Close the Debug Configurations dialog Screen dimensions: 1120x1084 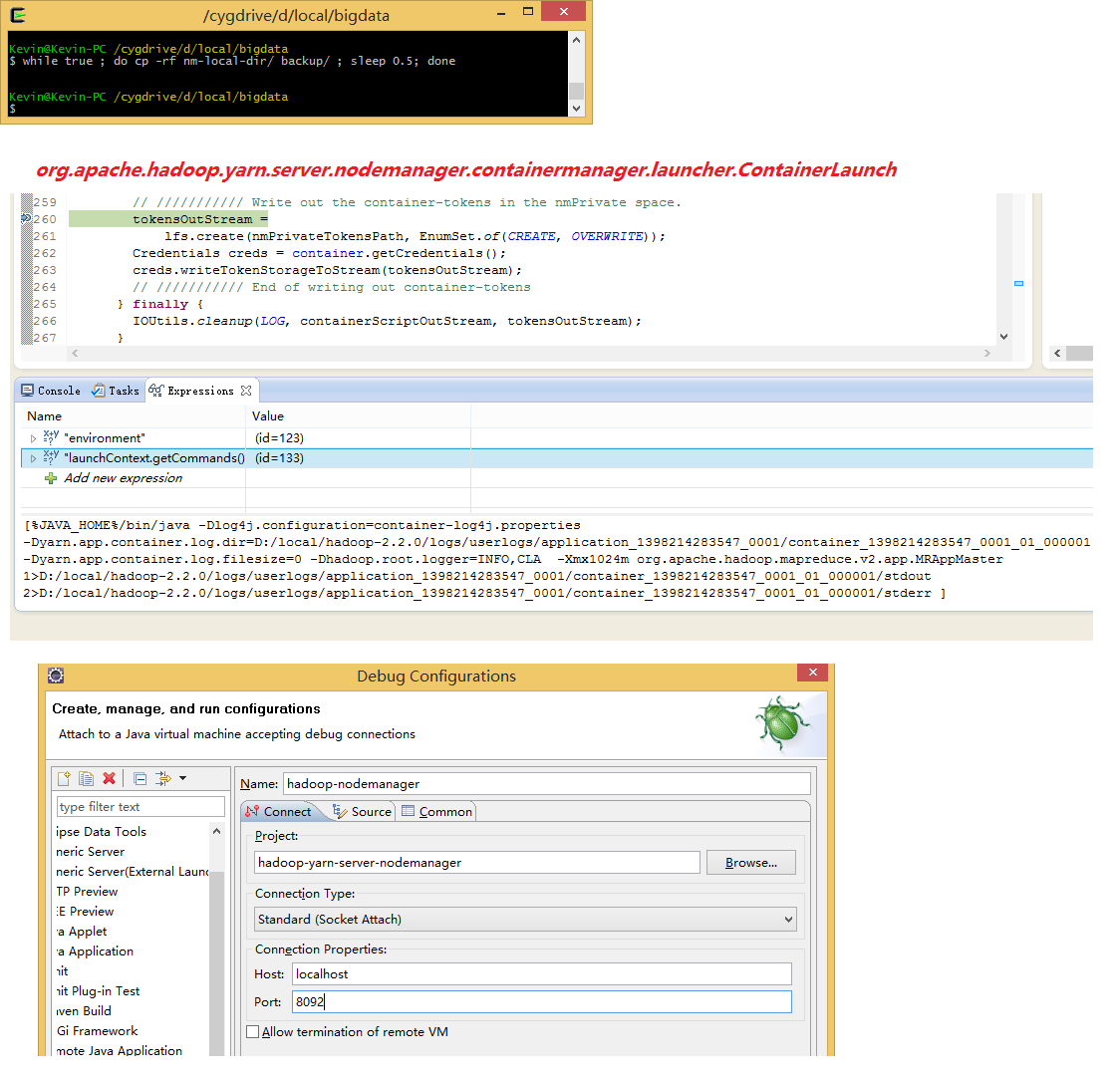(812, 672)
